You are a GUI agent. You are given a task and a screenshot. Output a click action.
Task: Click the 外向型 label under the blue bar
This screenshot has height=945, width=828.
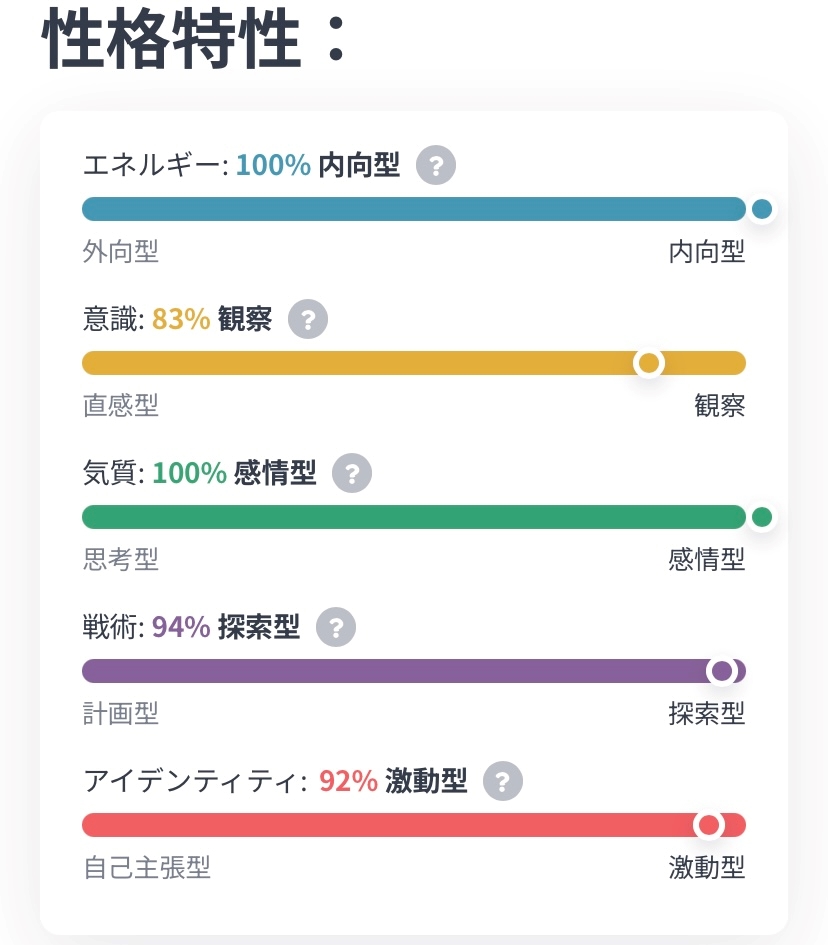(x=120, y=251)
